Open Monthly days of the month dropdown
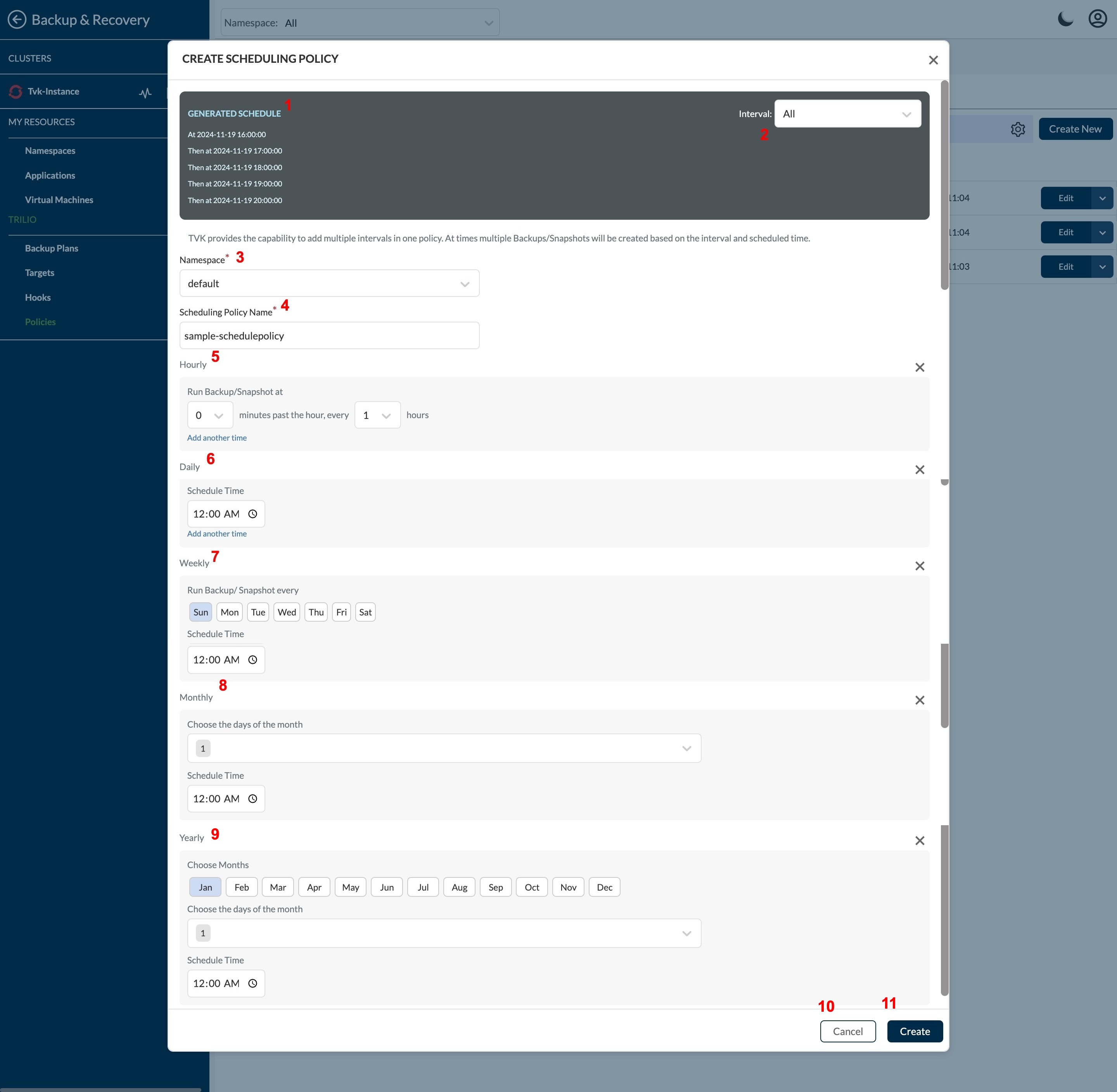This screenshot has height=1092, width=1117. click(443, 748)
